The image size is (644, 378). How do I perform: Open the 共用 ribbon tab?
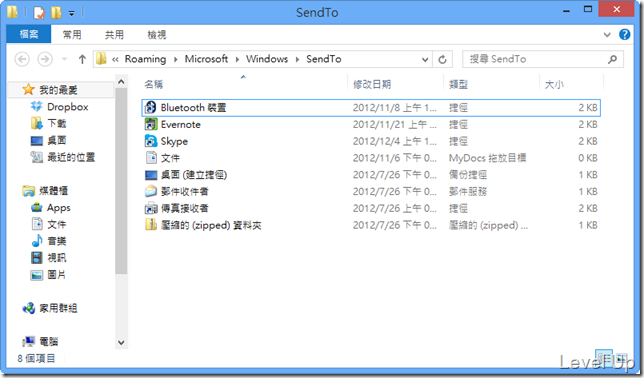click(114, 35)
